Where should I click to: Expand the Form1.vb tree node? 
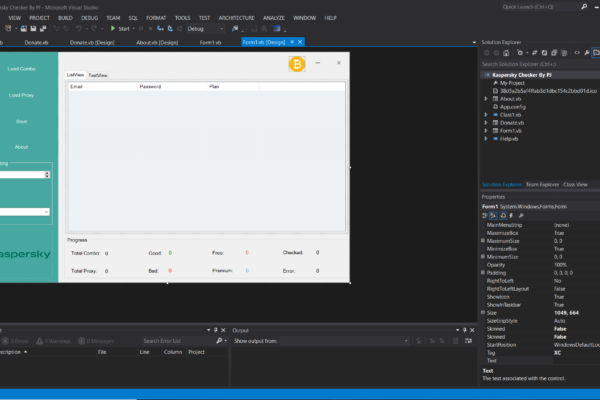(486, 131)
